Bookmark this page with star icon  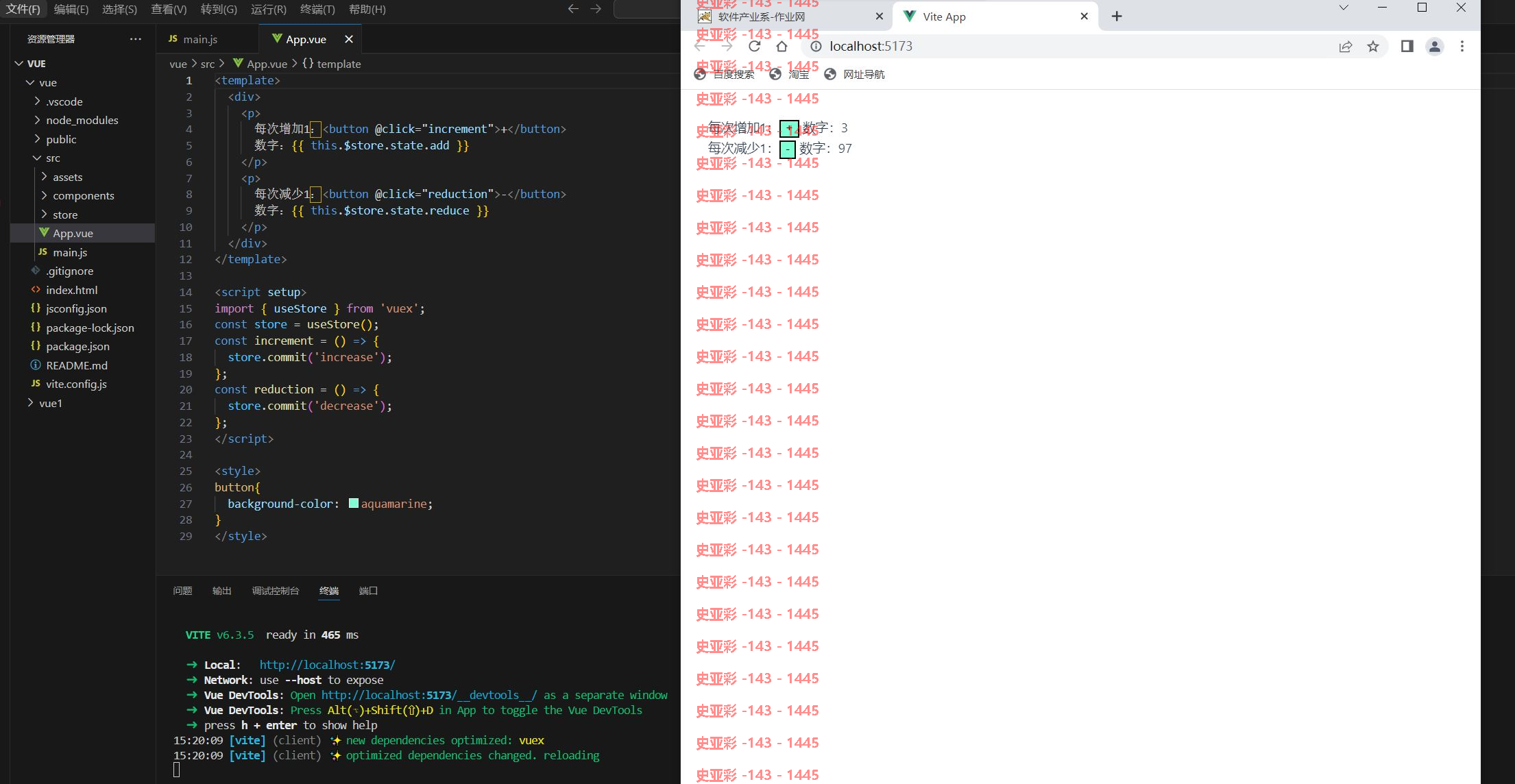coord(1373,46)
